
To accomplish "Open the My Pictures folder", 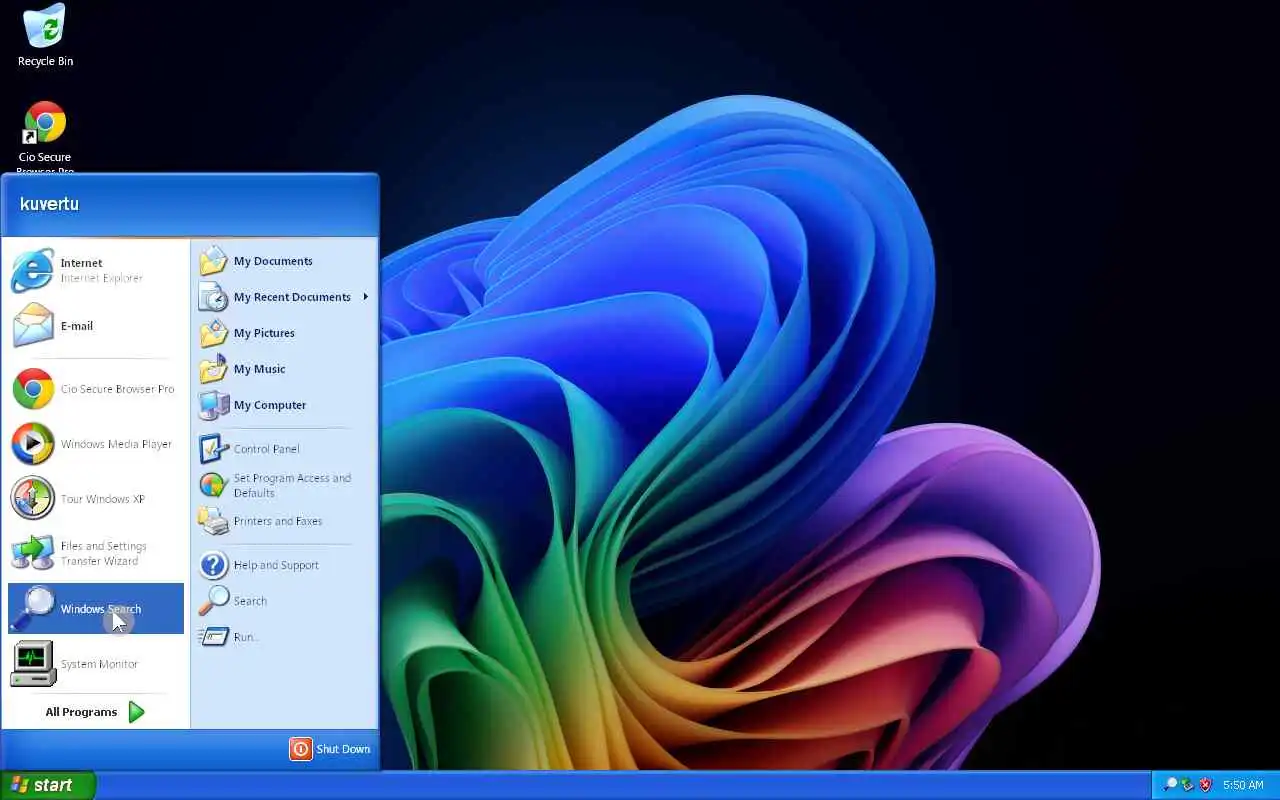I will click(285, 333).
